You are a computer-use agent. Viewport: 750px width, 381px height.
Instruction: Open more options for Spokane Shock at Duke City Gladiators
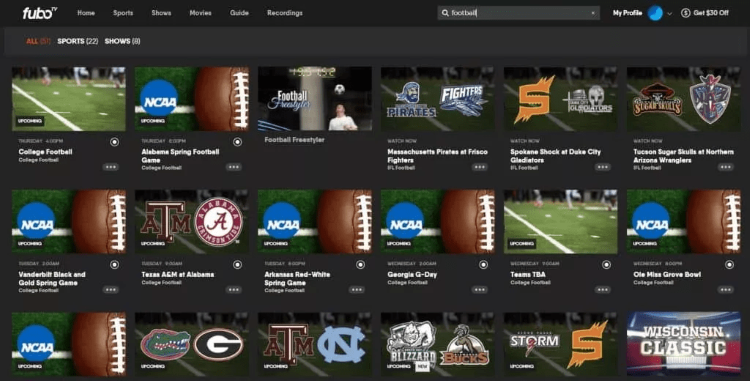pyautogui.click(x=602, y=167)
